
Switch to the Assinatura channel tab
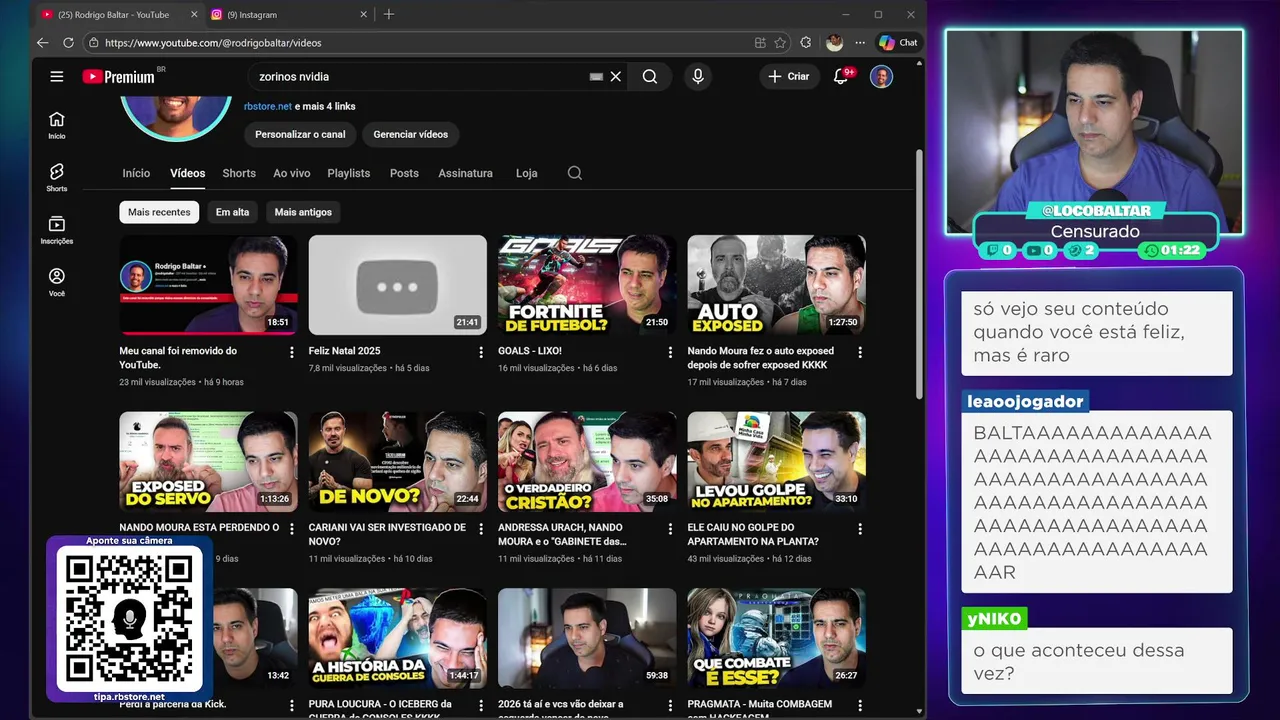[465, 173]
